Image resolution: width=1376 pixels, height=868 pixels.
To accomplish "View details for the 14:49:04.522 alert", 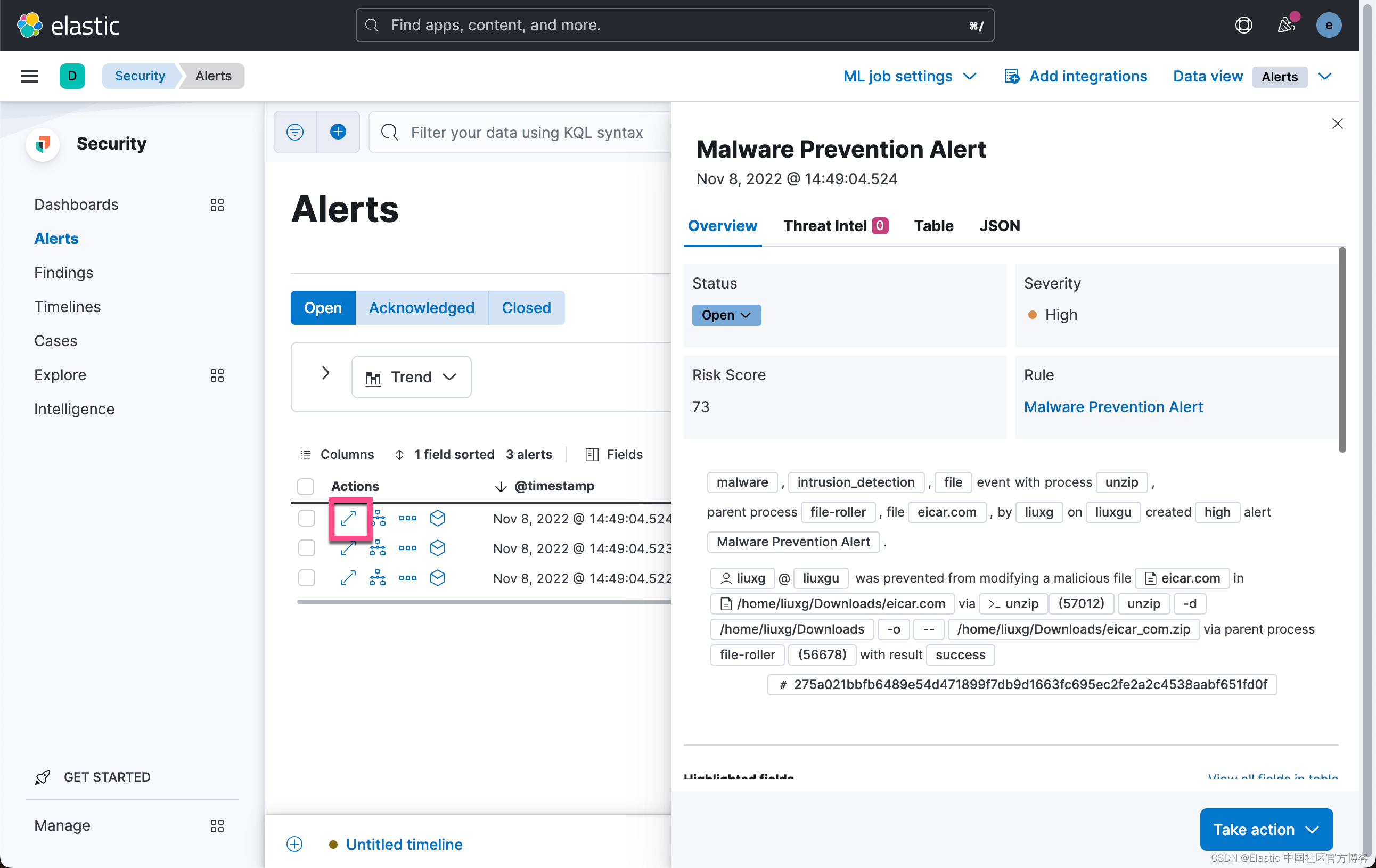I will coord(348,578).
